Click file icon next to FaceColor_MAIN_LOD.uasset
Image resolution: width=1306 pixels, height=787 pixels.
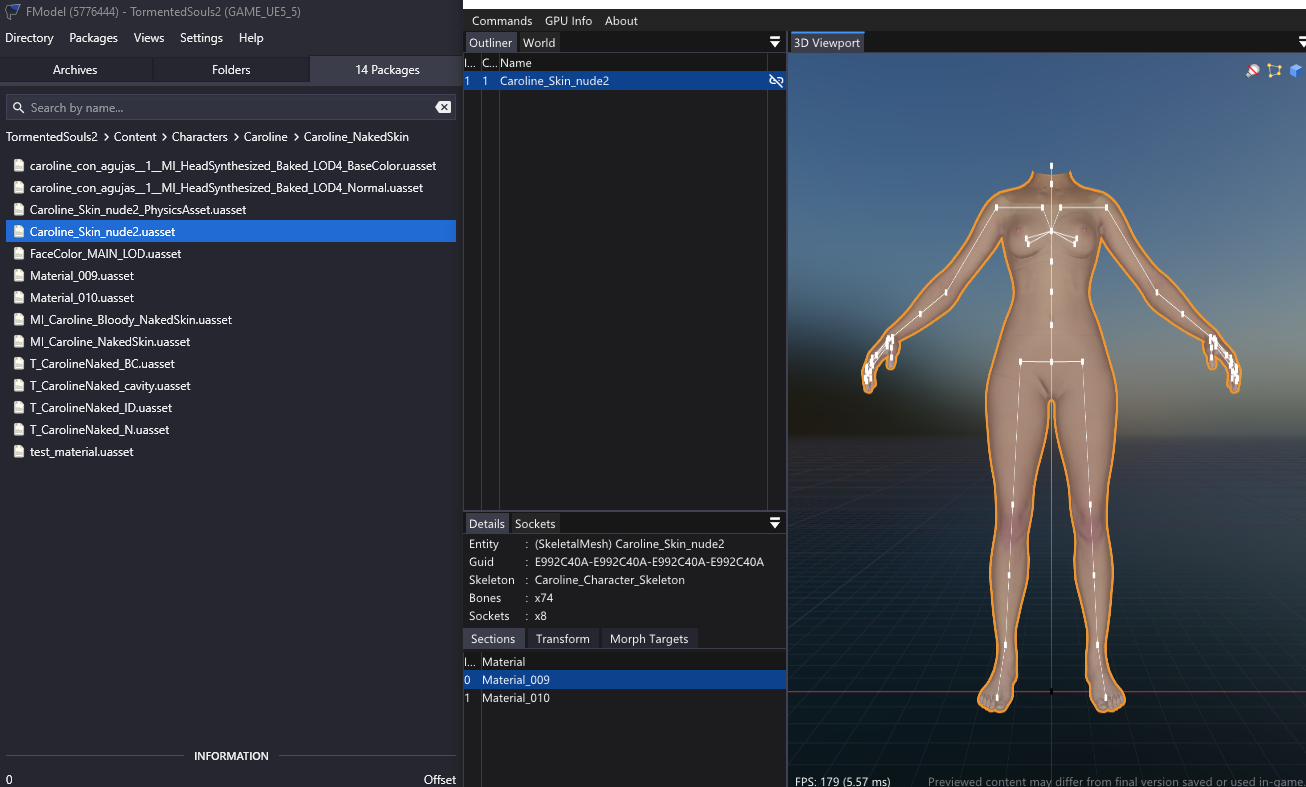19,254
